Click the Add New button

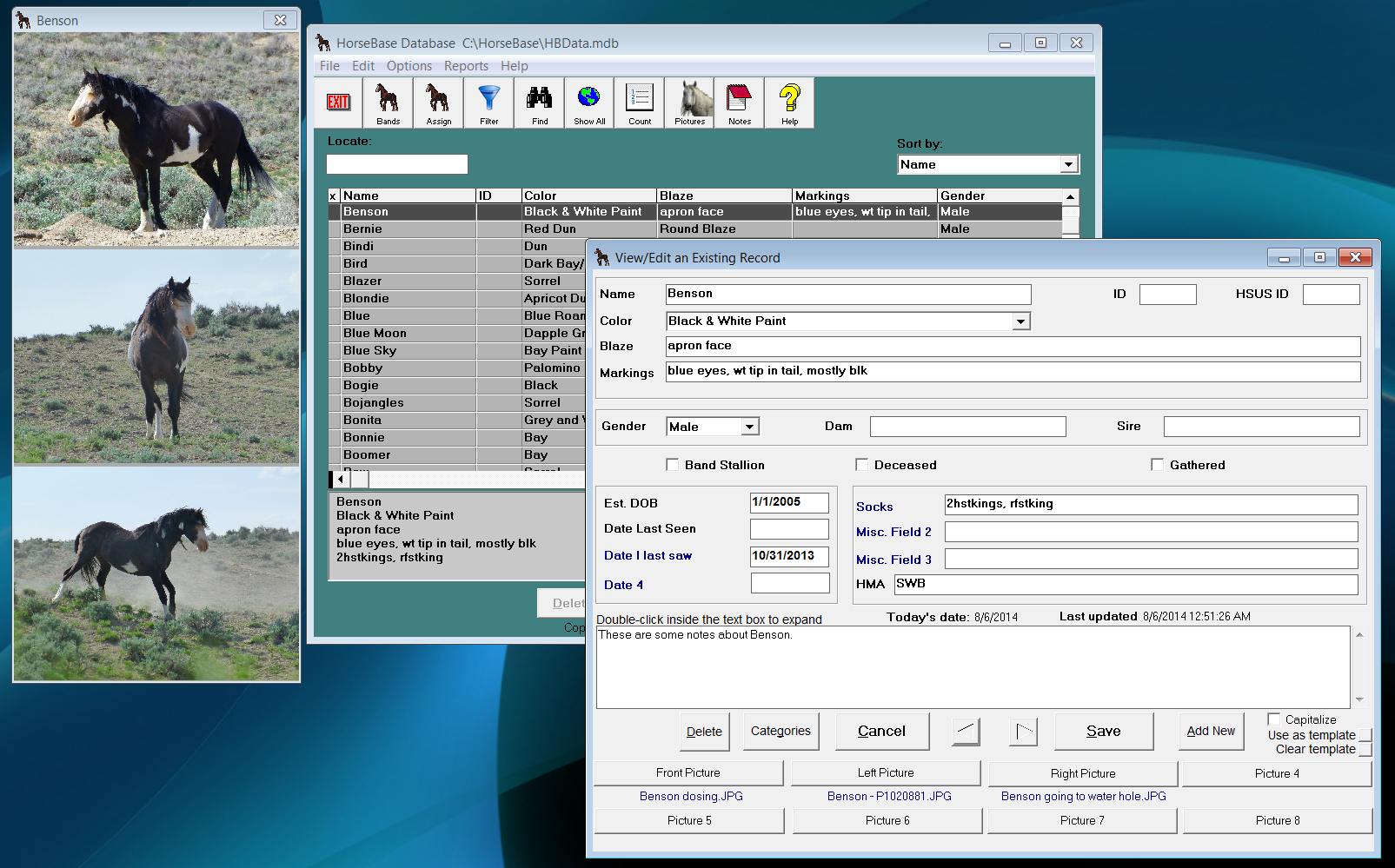coord(1211,732)
